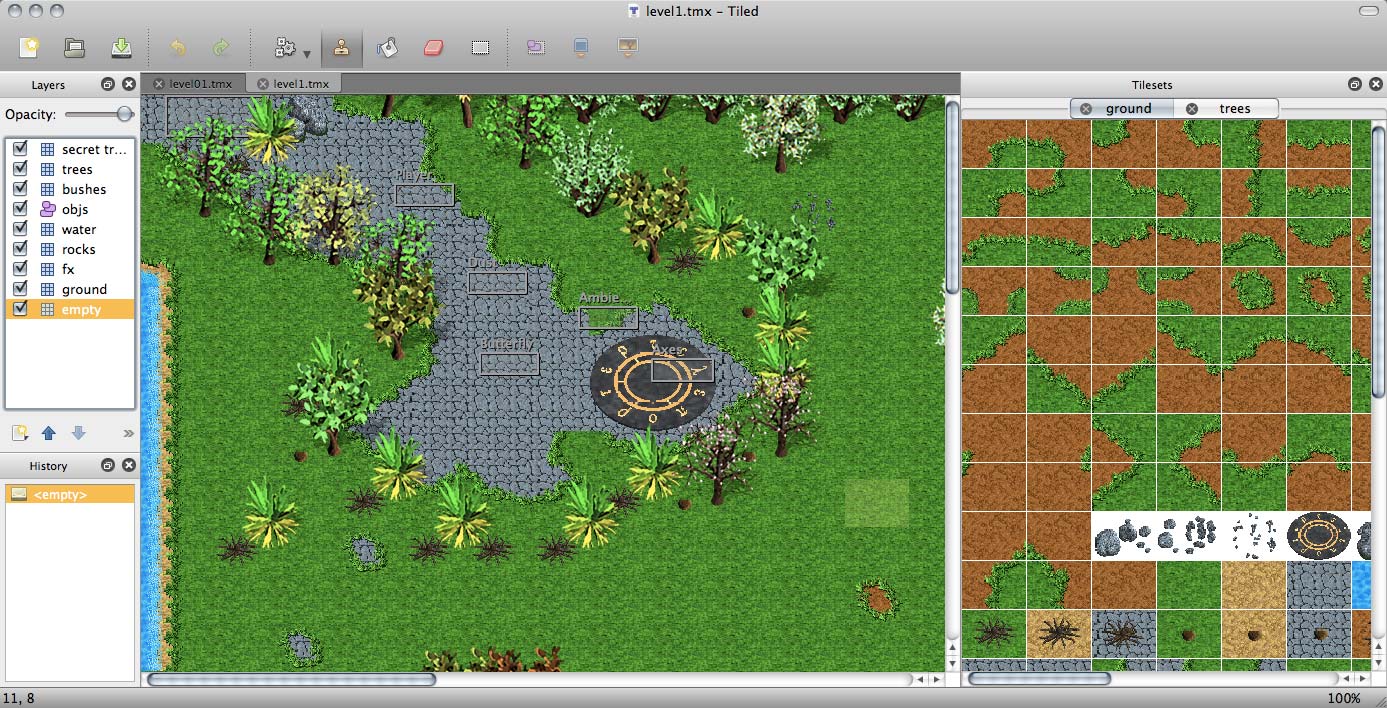
Task: Close the level01.tmx tab
Action: 159,84
